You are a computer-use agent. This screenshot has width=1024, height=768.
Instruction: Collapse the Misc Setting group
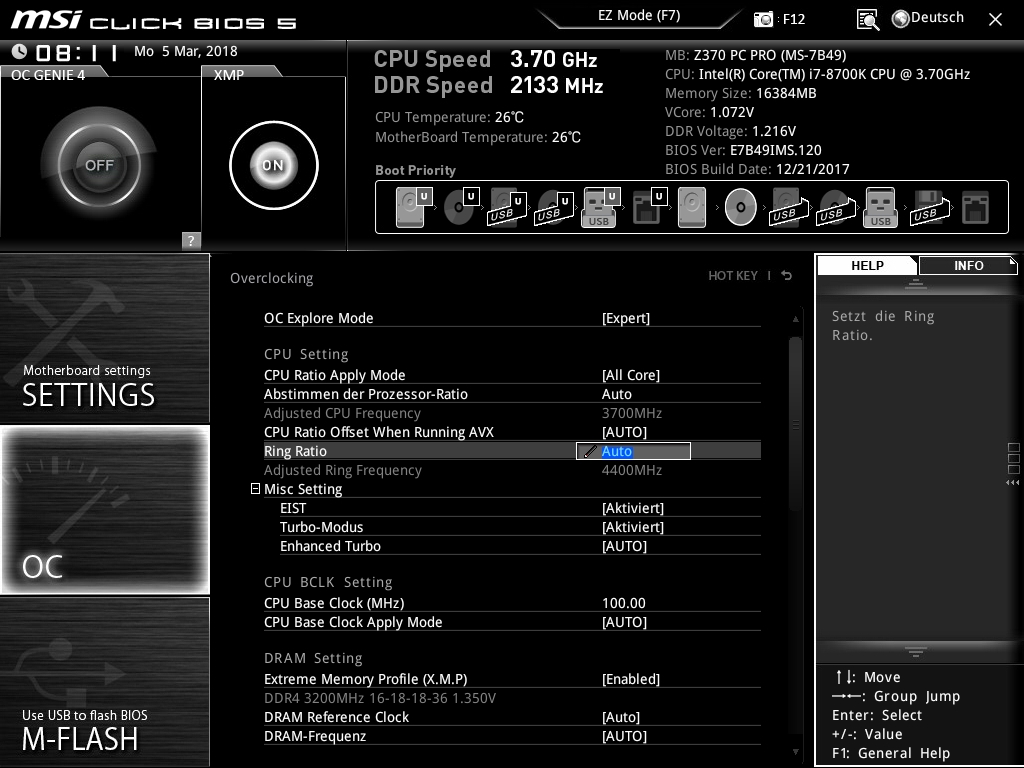[255, 488]
